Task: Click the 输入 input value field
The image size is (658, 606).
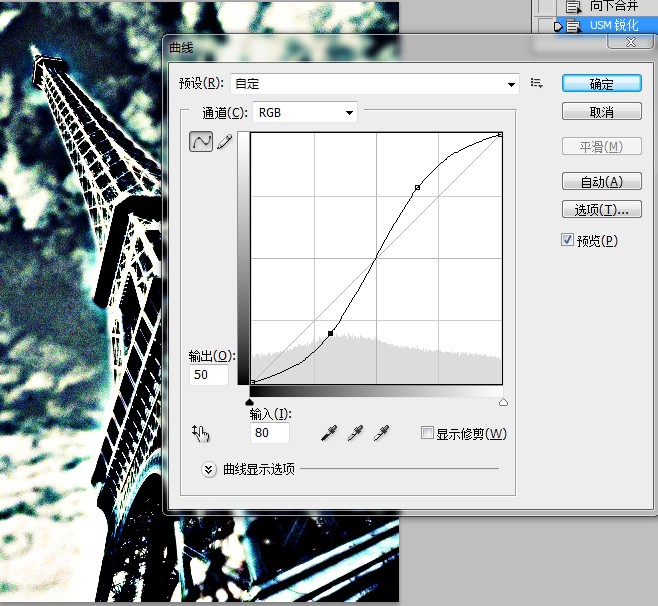Action: pyautogui.click(x=269, y=433)
